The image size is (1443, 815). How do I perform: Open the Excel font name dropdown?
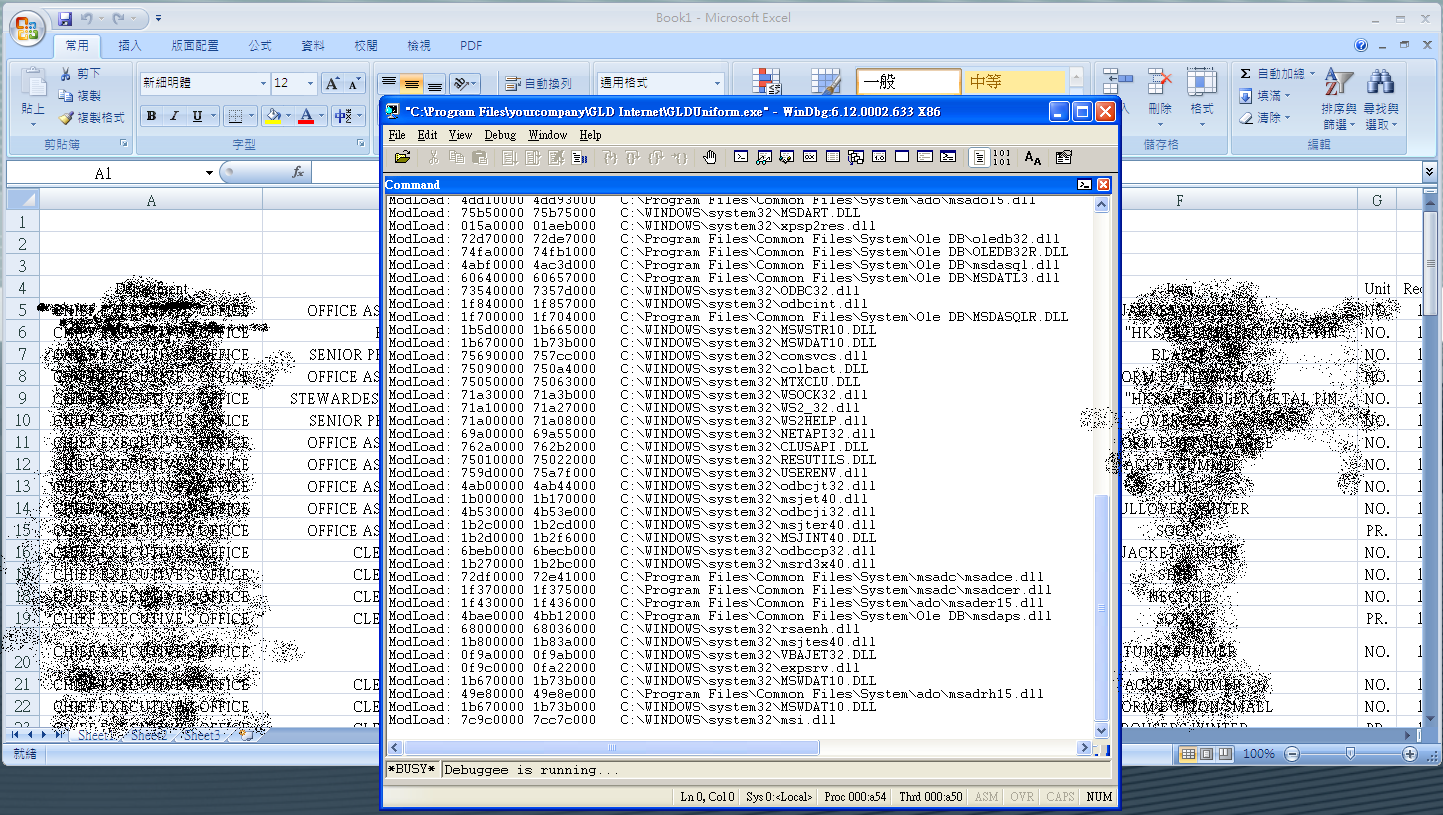click(x=263, y=84)
